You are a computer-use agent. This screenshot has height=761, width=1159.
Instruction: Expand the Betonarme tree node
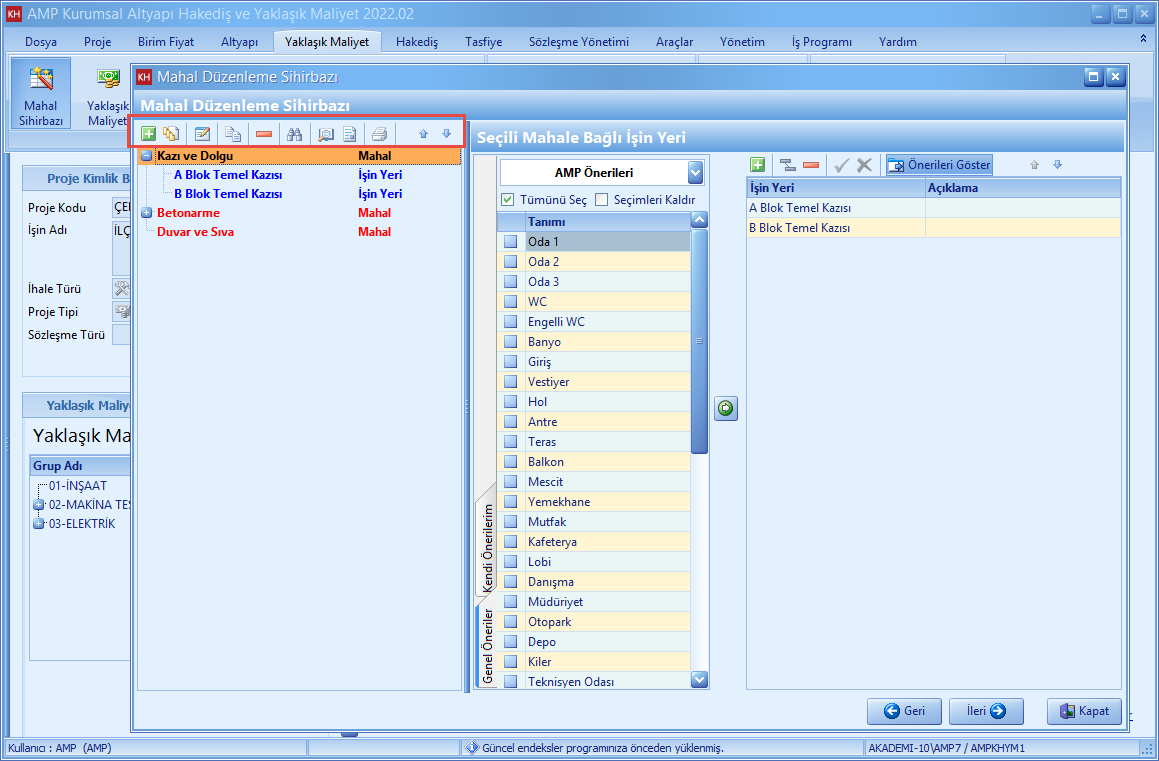pos(146,213)
